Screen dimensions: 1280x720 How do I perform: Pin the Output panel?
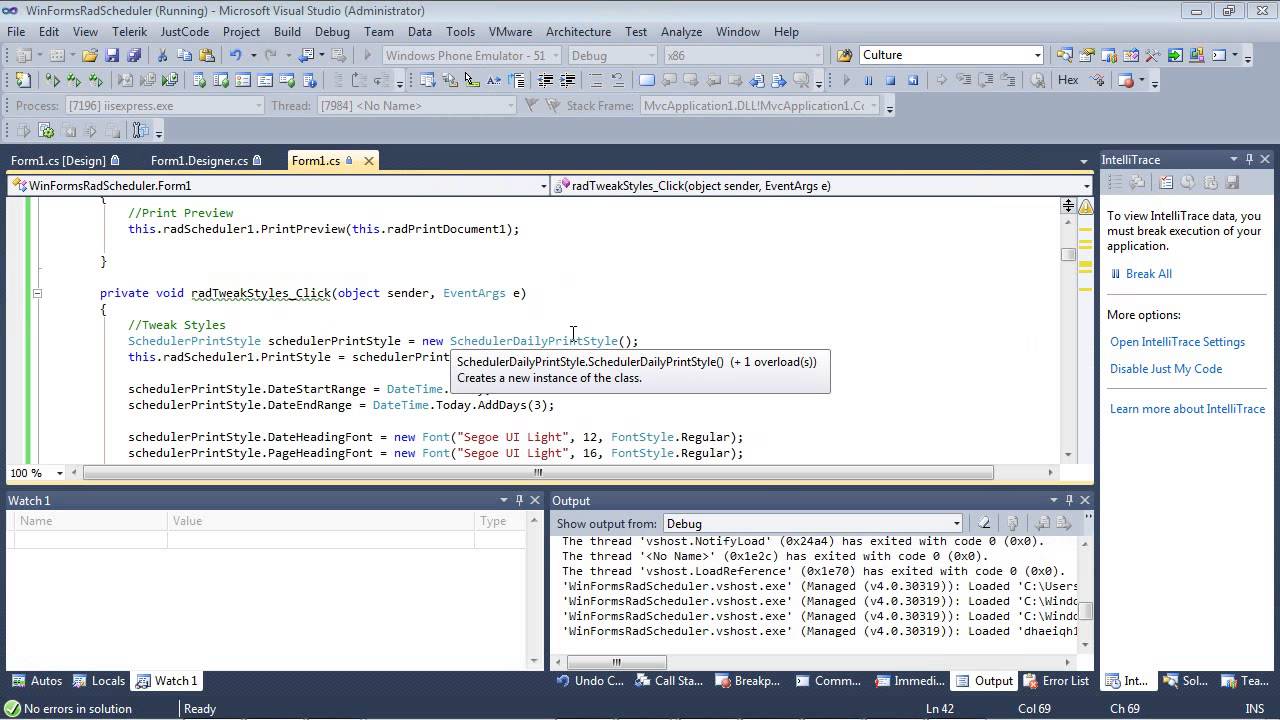pos(1069,500)
